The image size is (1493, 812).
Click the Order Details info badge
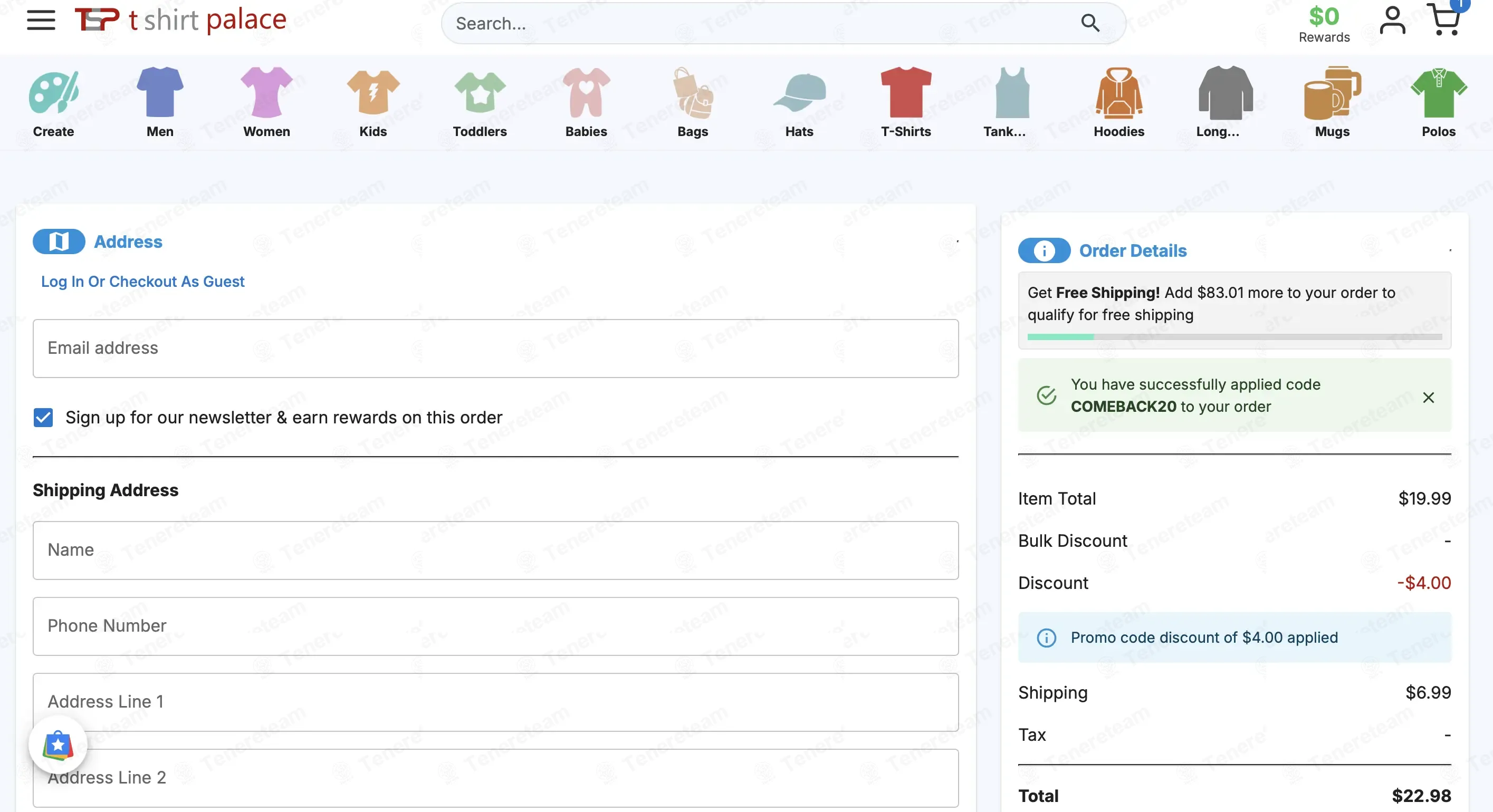(x=1044, y=251)
